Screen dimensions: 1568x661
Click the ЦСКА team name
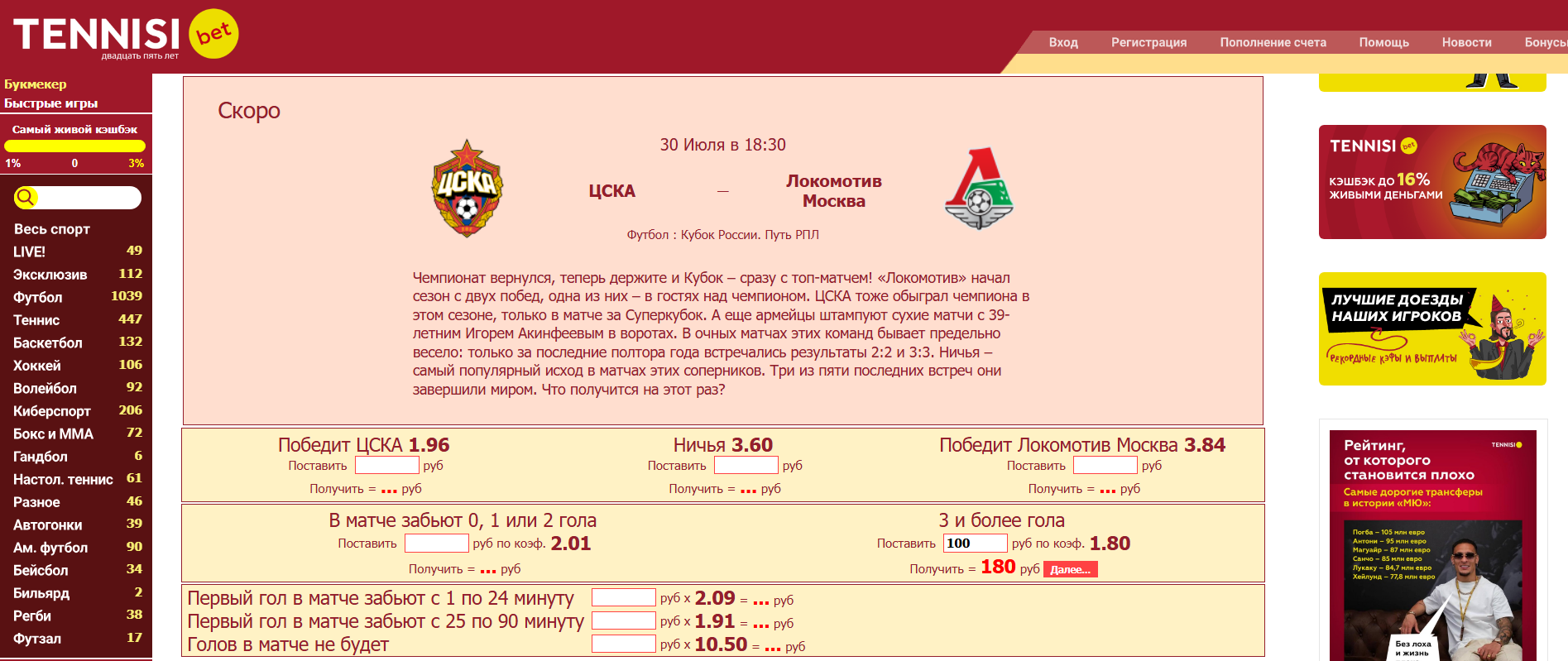[612, 191]
